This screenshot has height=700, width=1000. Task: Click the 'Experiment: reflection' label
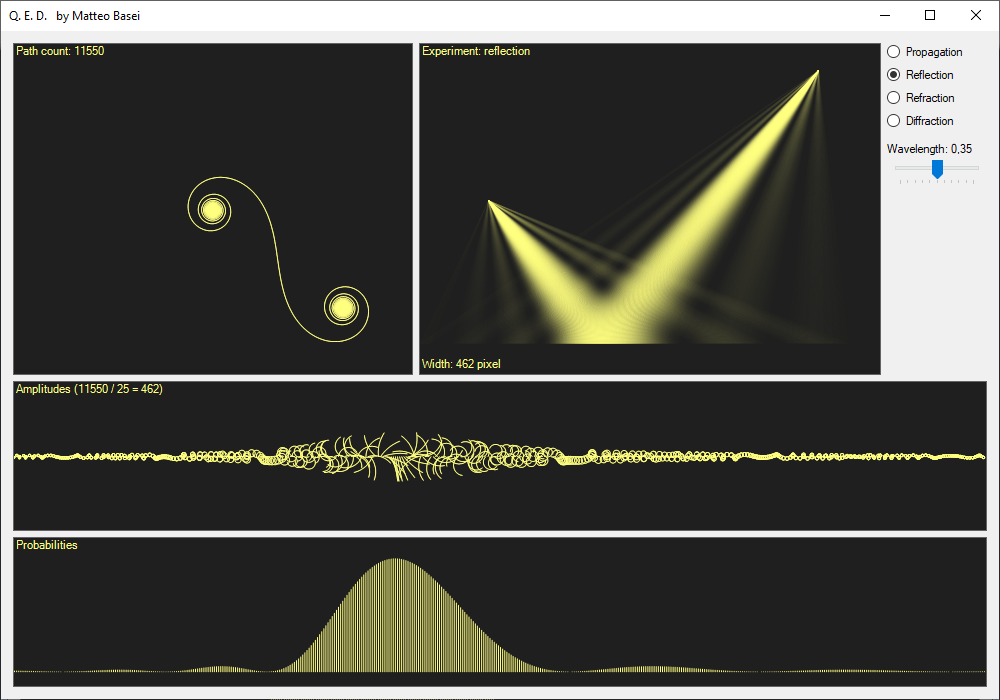476,51
